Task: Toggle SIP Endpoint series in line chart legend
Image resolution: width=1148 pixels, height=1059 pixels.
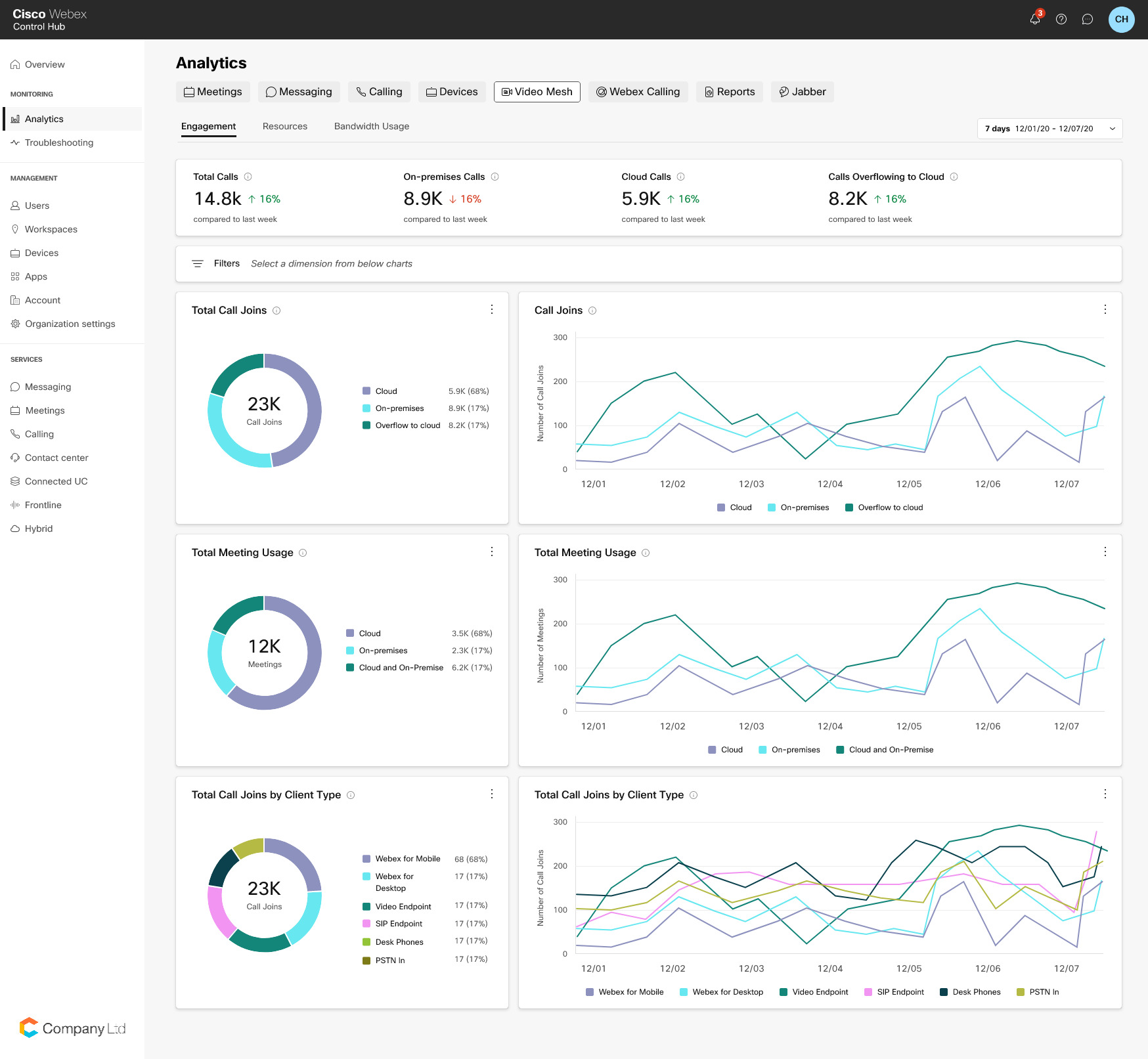Action: coord(894,992)
